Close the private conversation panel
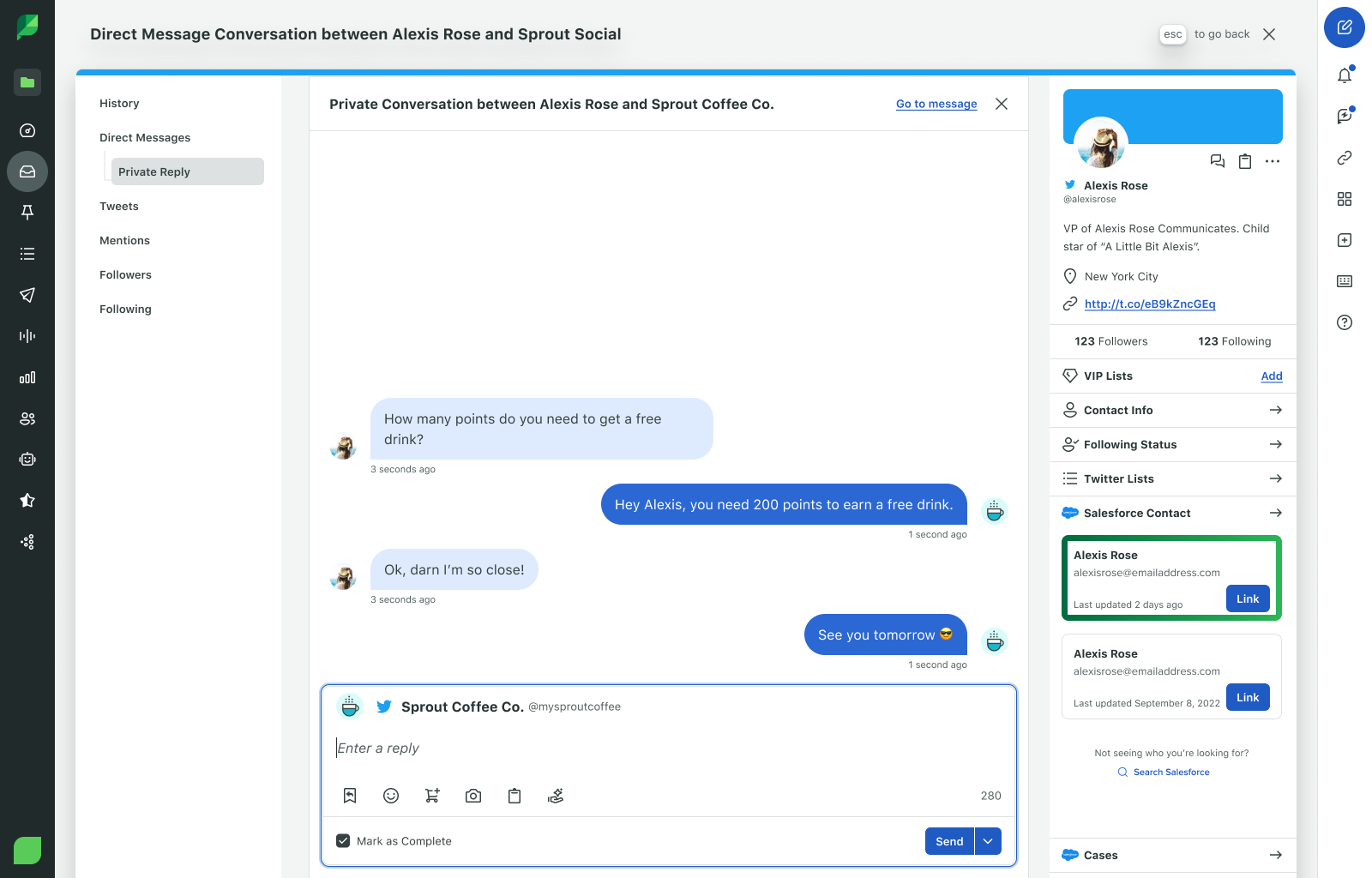This screenshot has height=878, width=1372. pos(1002,104)
